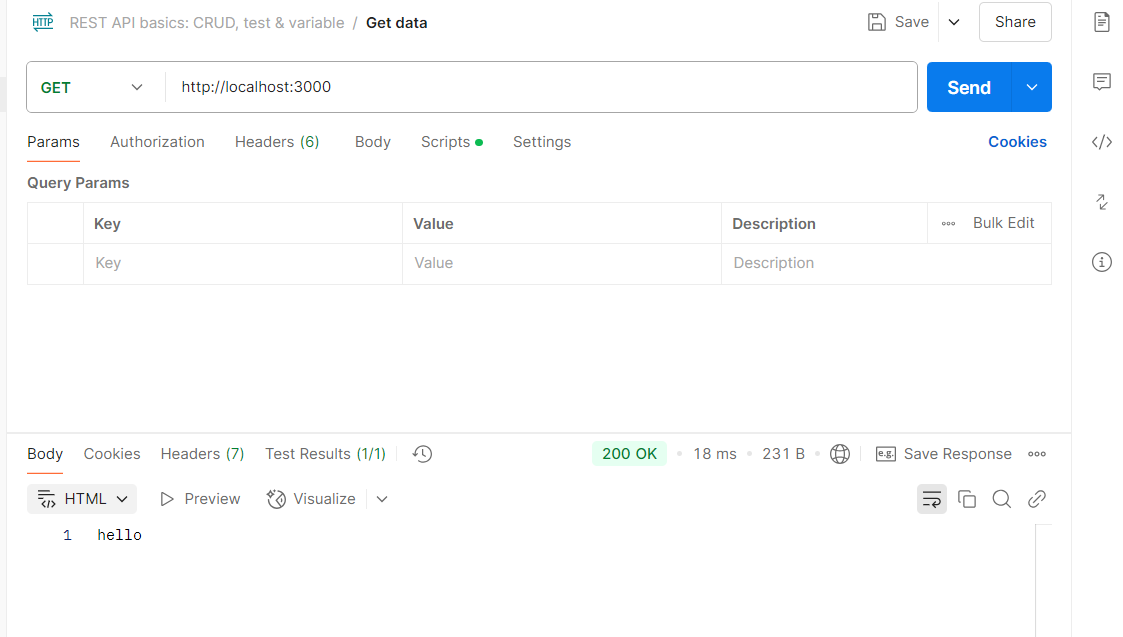Open the HTML response format dropdown

[82, 499]
